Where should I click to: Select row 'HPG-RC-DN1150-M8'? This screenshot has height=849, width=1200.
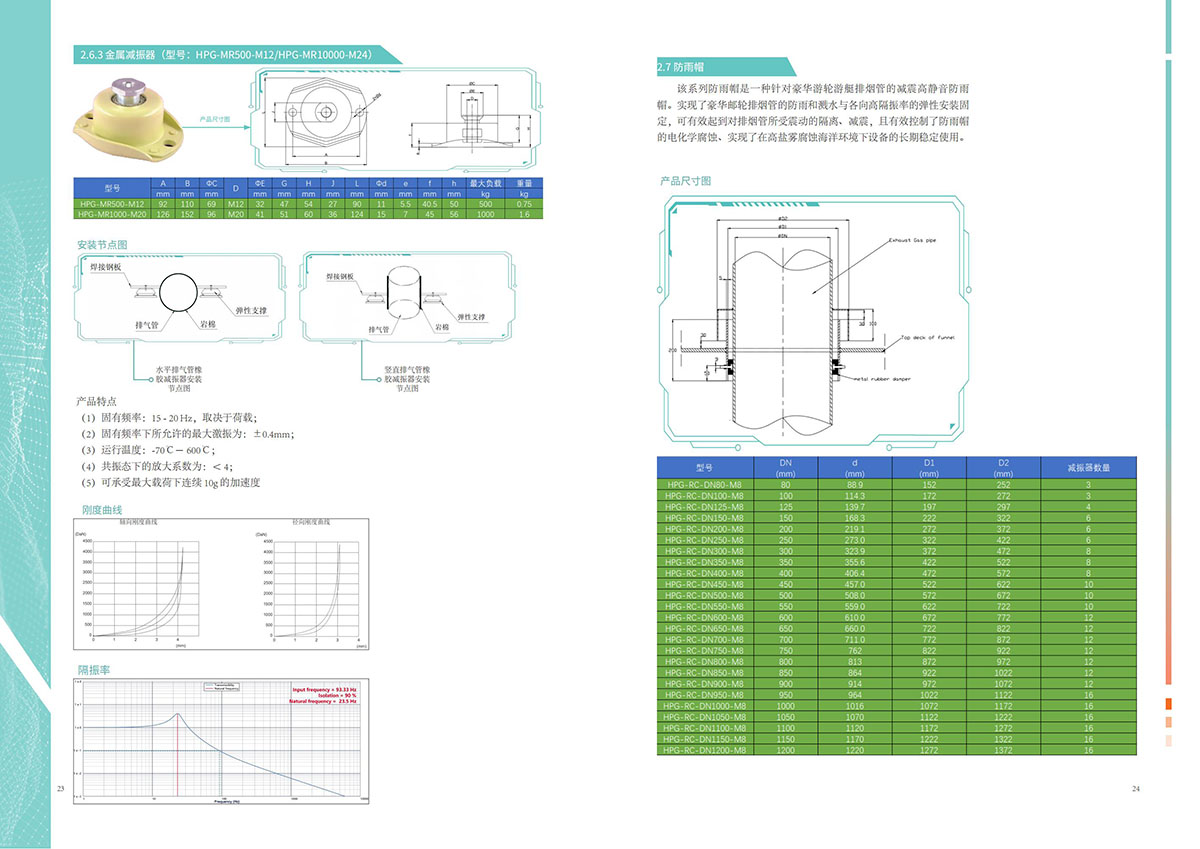pos(897,739)
